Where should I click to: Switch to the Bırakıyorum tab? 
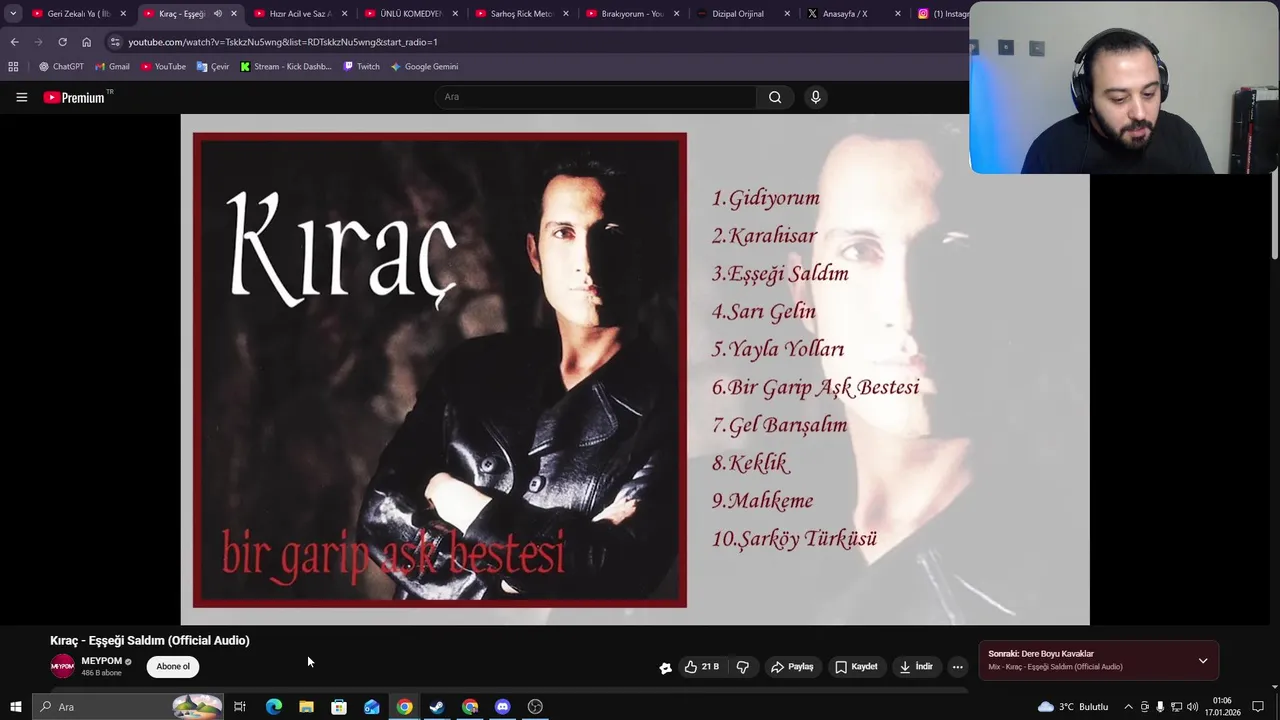[x=632, y=14]
